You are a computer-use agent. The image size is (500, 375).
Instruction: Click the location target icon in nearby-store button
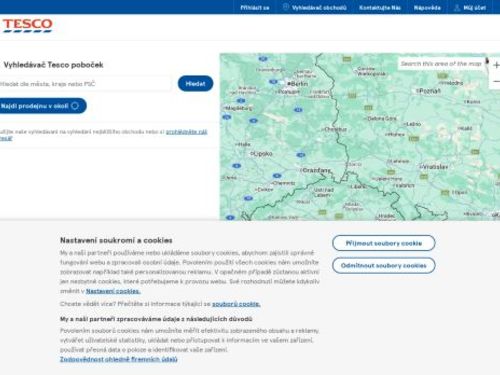[x=75, y=106]
